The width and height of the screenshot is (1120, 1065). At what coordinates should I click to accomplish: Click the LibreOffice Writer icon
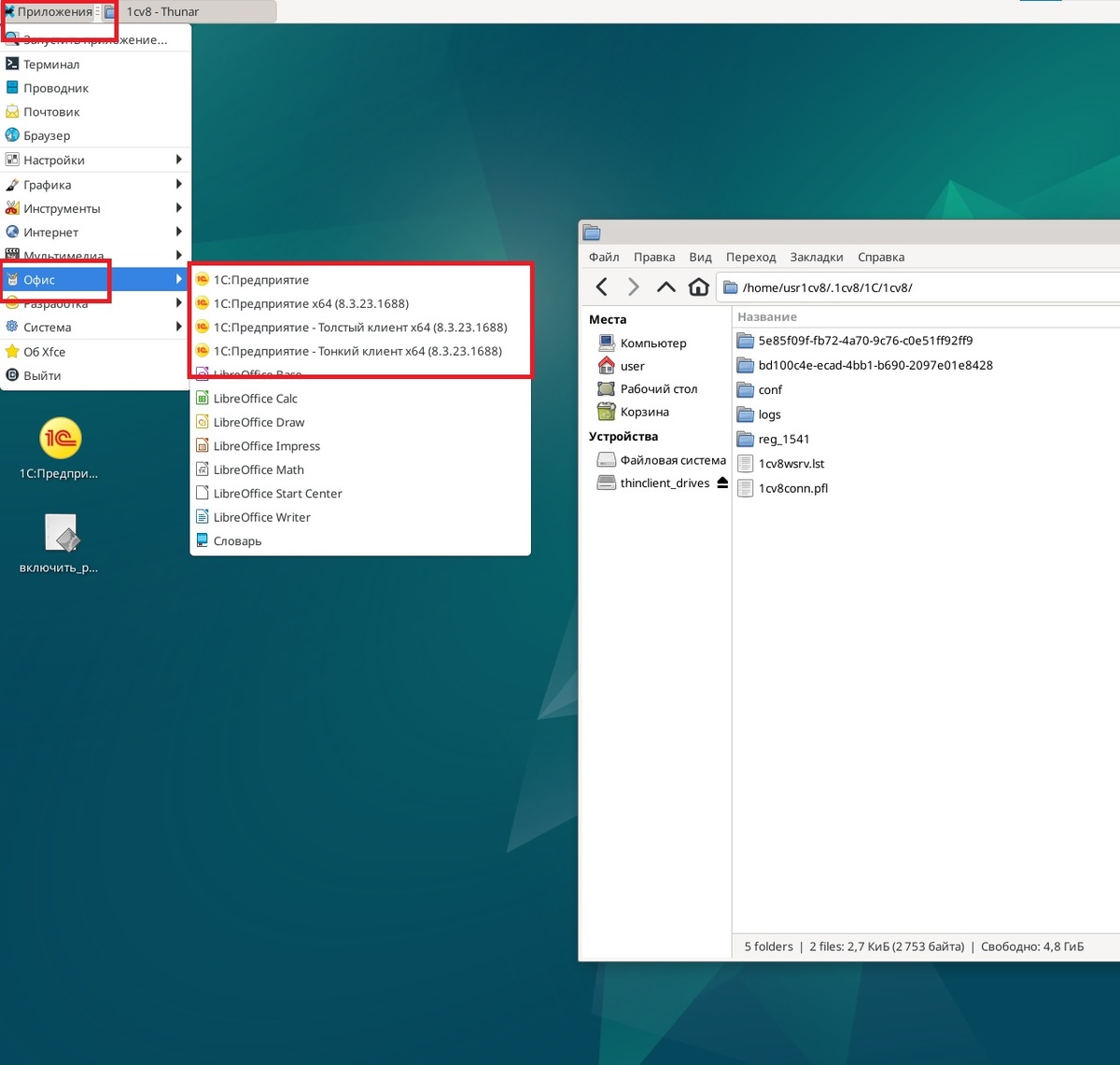(x=203, y=517)
